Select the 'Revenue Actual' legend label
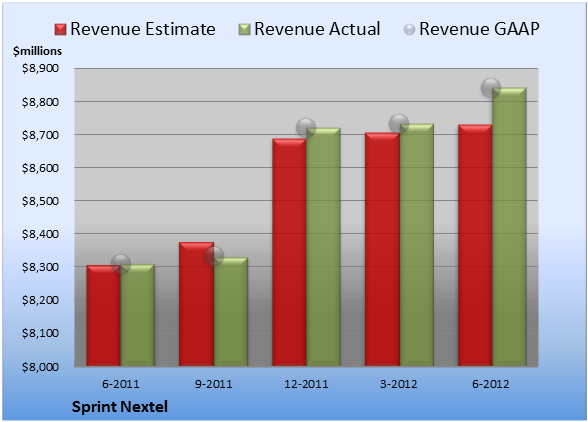 (x=317, y=29)
